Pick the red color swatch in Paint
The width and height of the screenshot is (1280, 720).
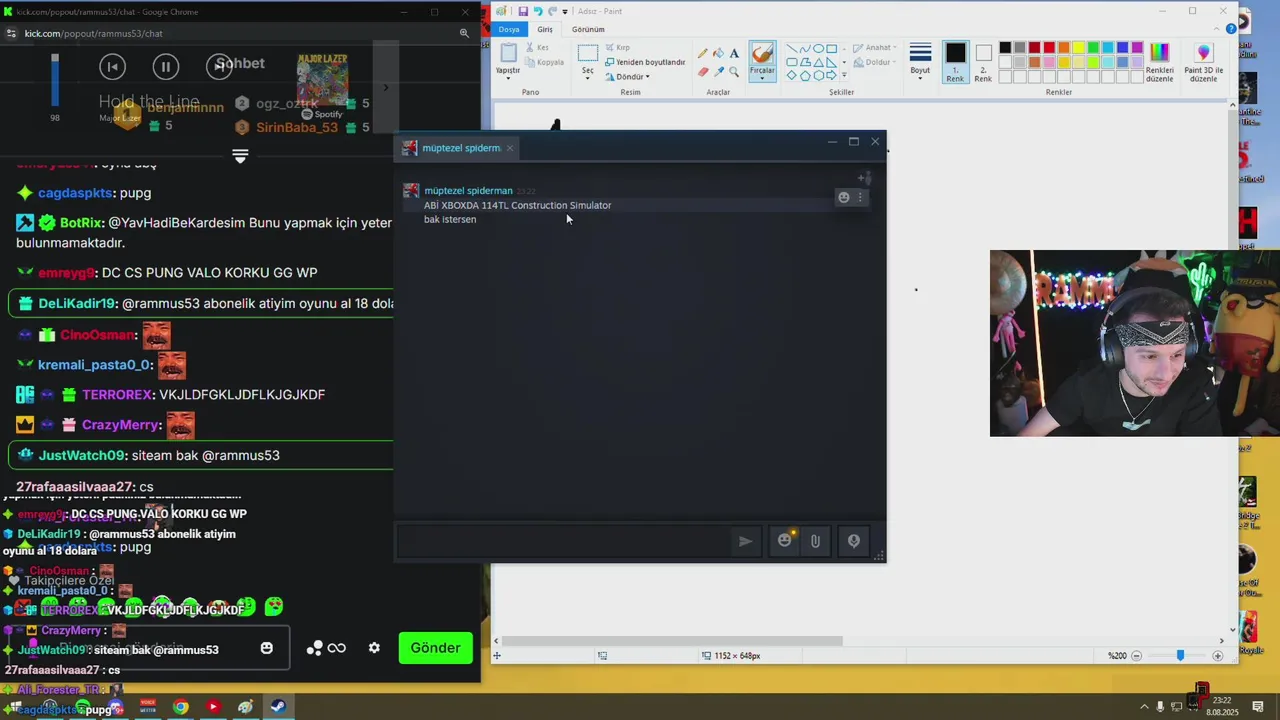pos(1049,48)
